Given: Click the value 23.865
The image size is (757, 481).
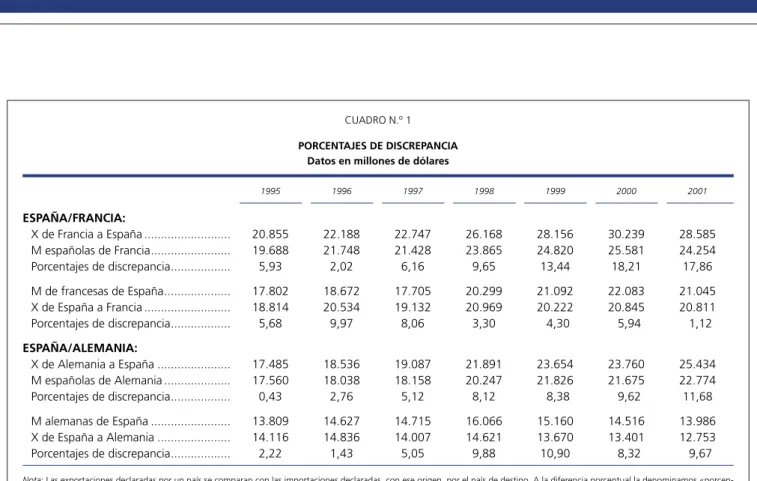Looking at the screenshot, I should tap(484, 251).
